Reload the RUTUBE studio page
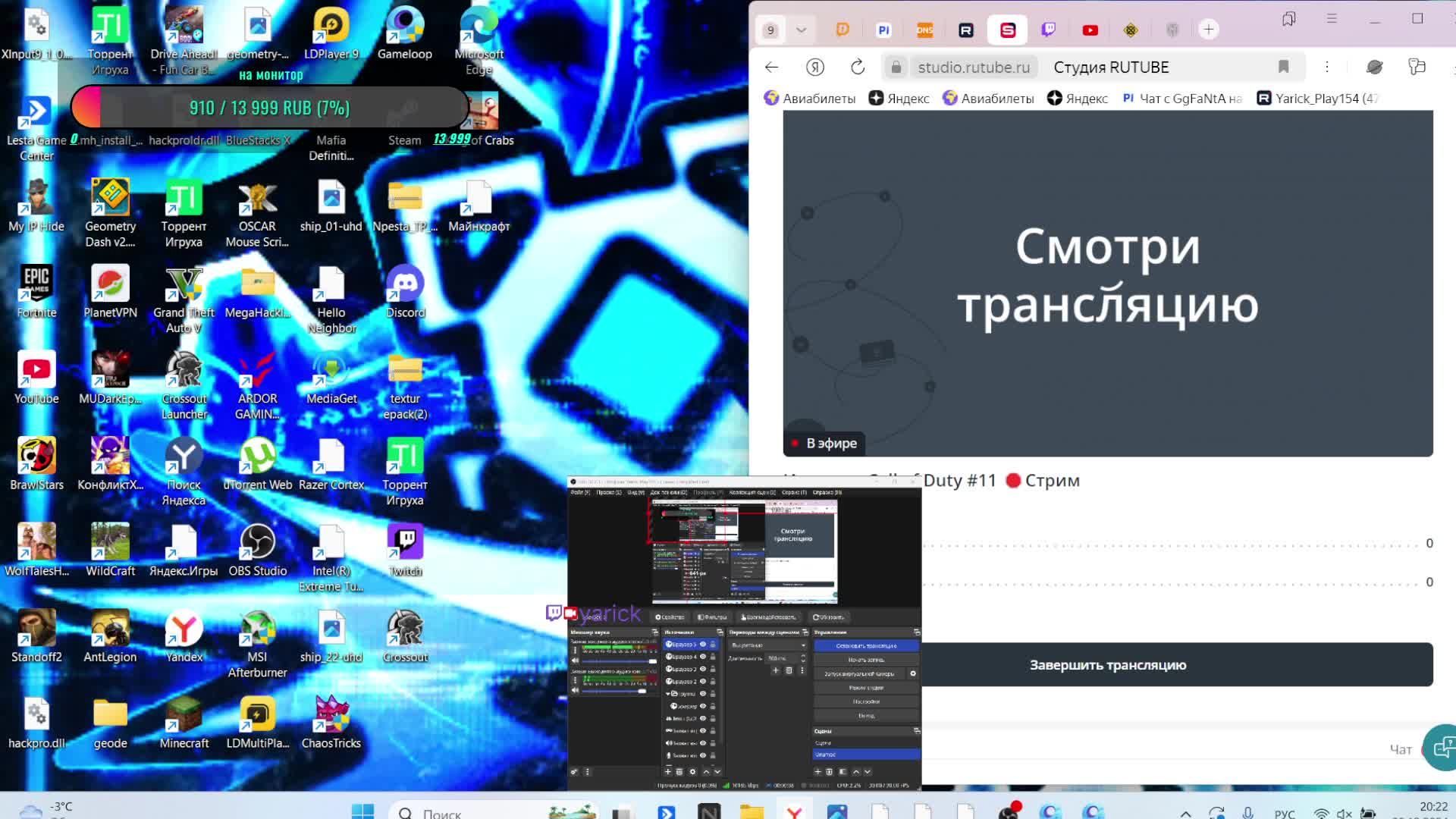 858,67
